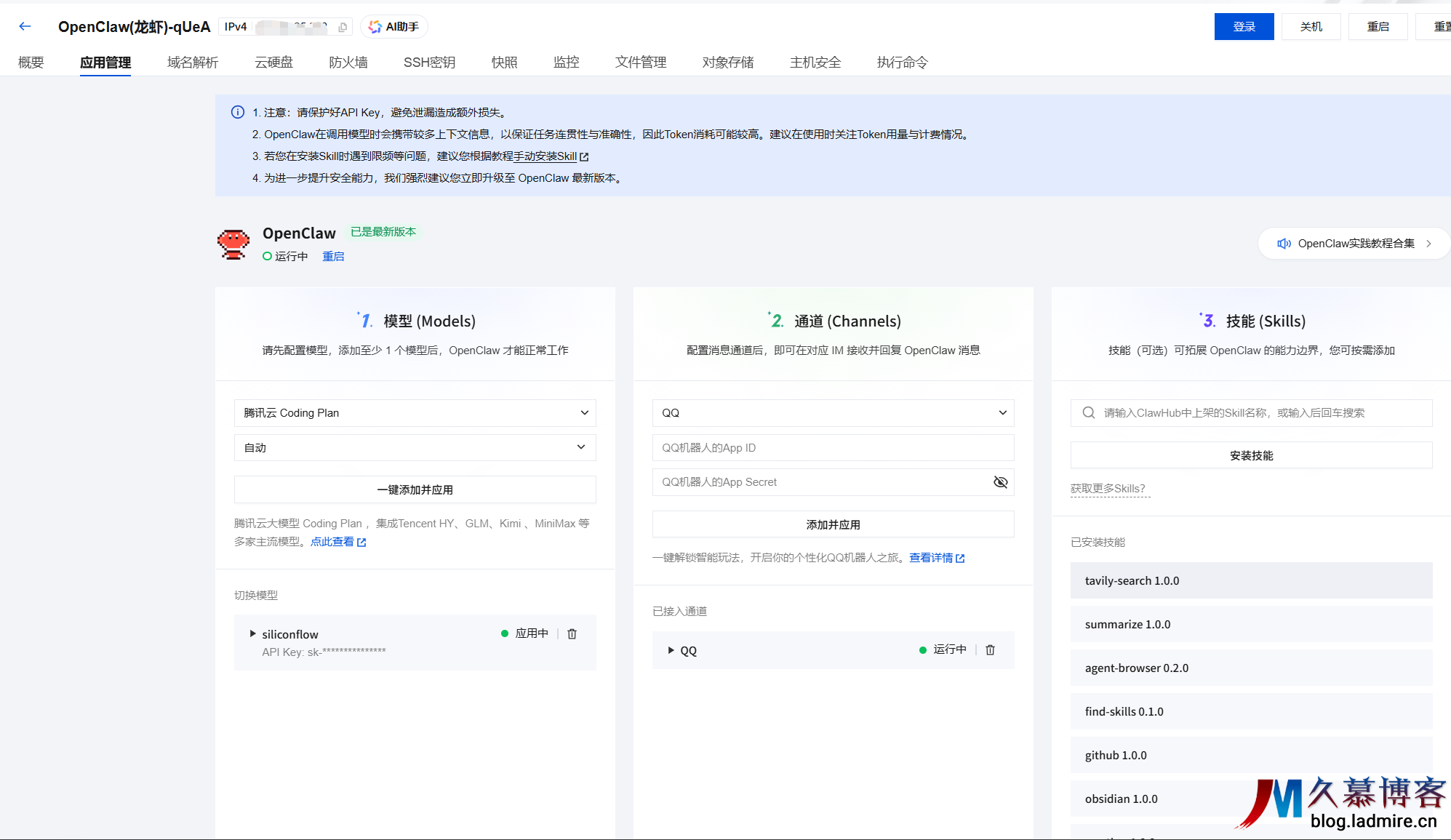
Task: Open the AI助手 assistant
Action: [x=393, y=27]
